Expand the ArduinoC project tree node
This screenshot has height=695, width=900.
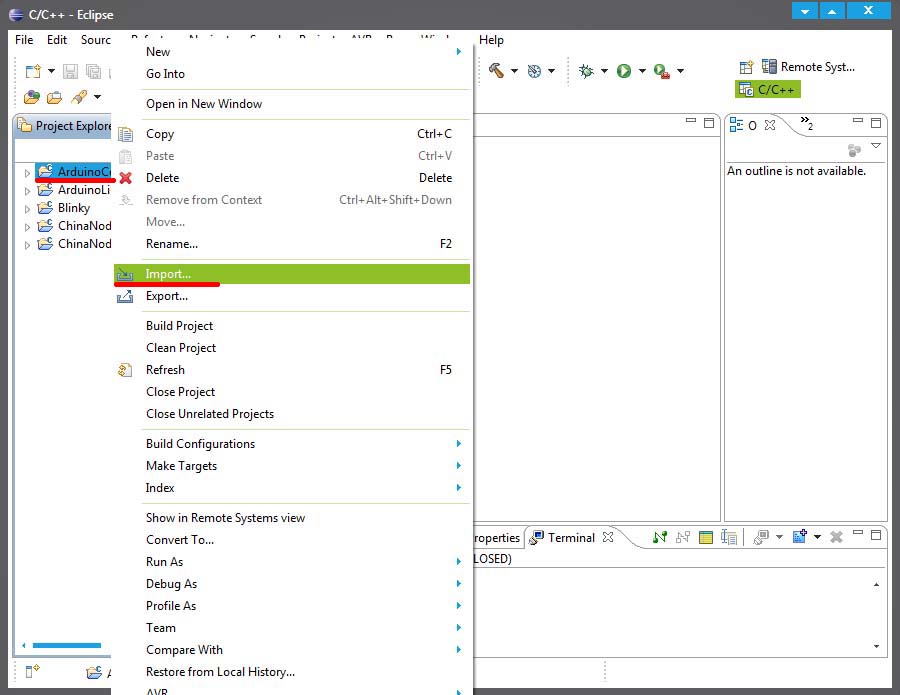pyautogui.click(x=27, y=172)
